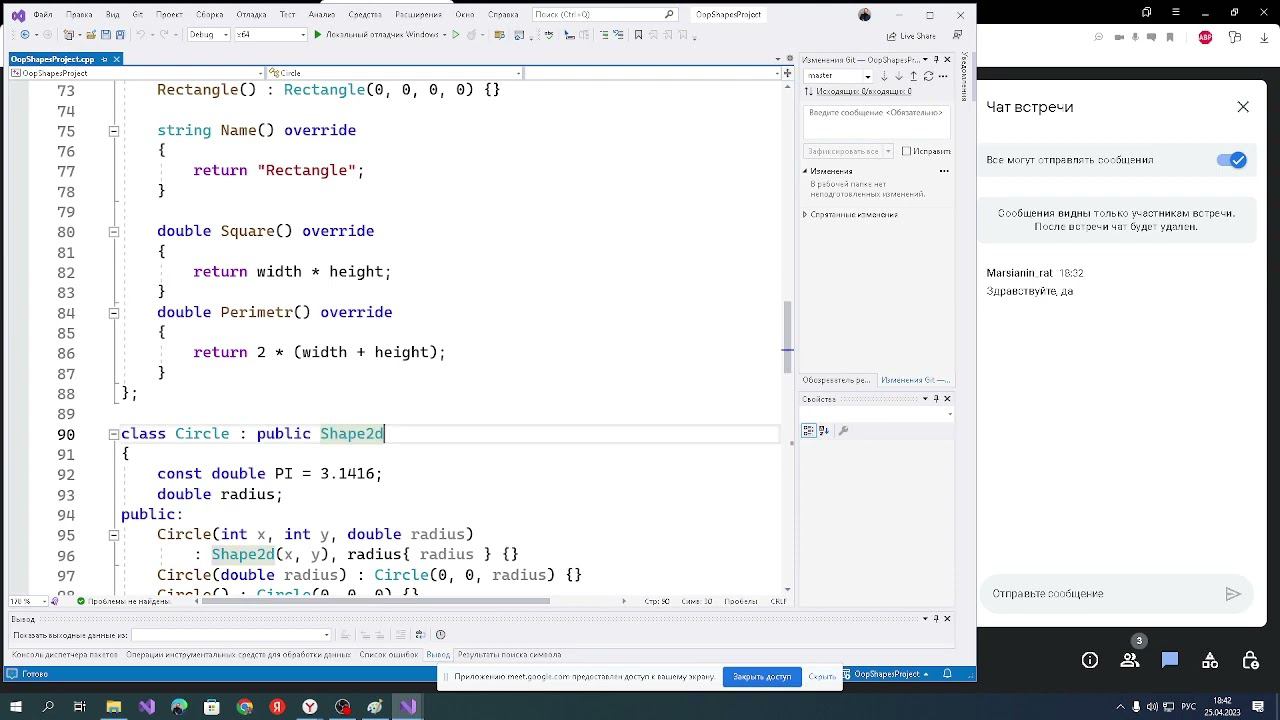Open the Правка menu
Image resolution: width=1280 pixels, height=720 pixels.
79,15
